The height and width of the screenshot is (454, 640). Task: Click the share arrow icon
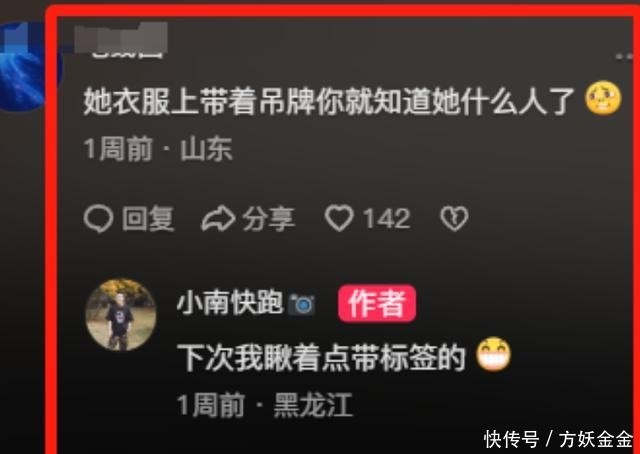pos(218,219)
